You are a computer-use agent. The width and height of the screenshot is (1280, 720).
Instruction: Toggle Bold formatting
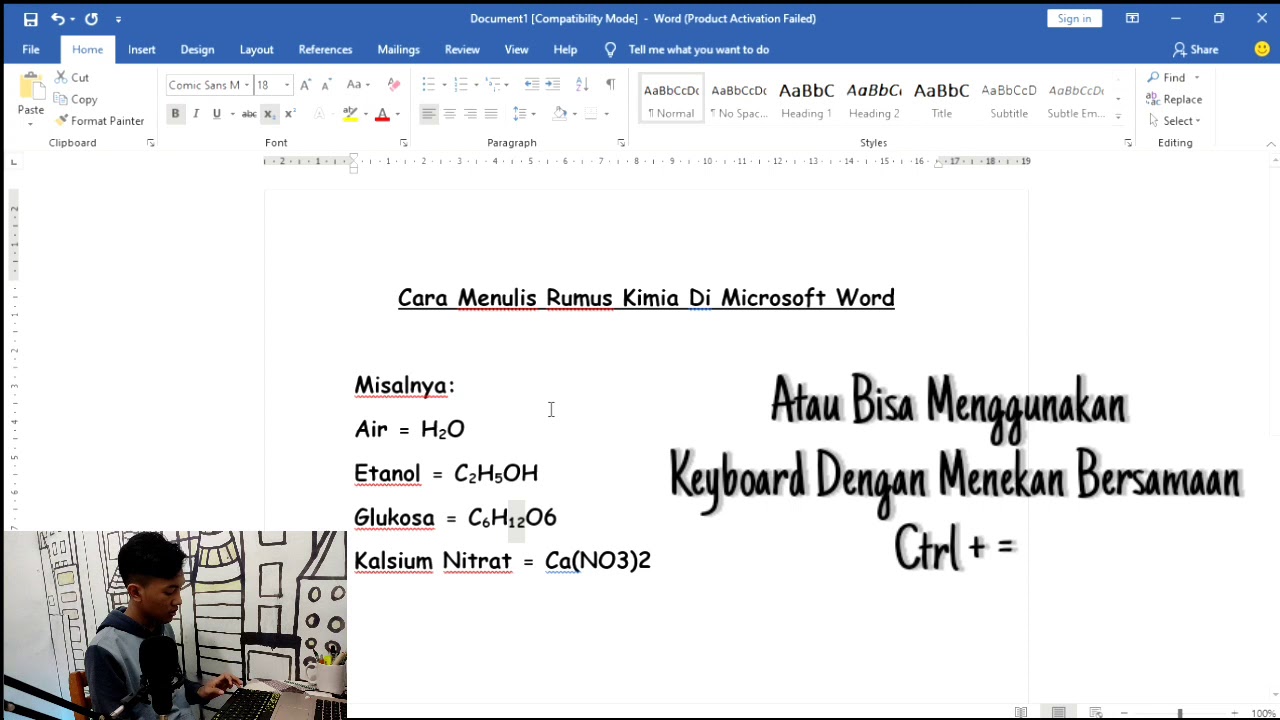(175, 114)
